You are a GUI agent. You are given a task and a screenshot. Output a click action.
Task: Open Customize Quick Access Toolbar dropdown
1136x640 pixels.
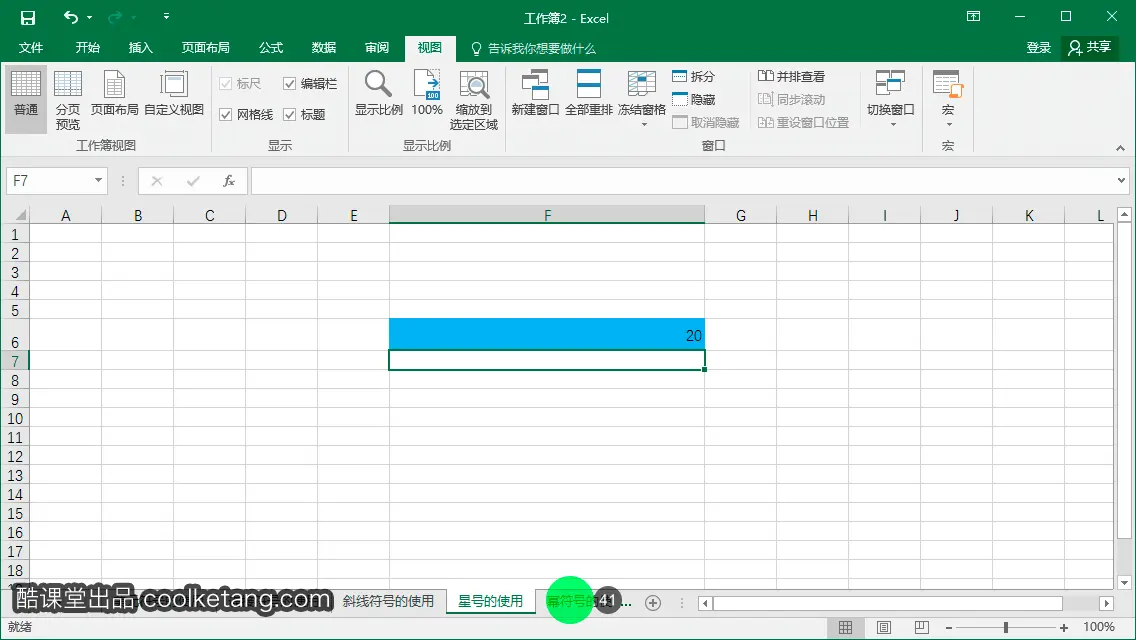(x=166, y=16)
